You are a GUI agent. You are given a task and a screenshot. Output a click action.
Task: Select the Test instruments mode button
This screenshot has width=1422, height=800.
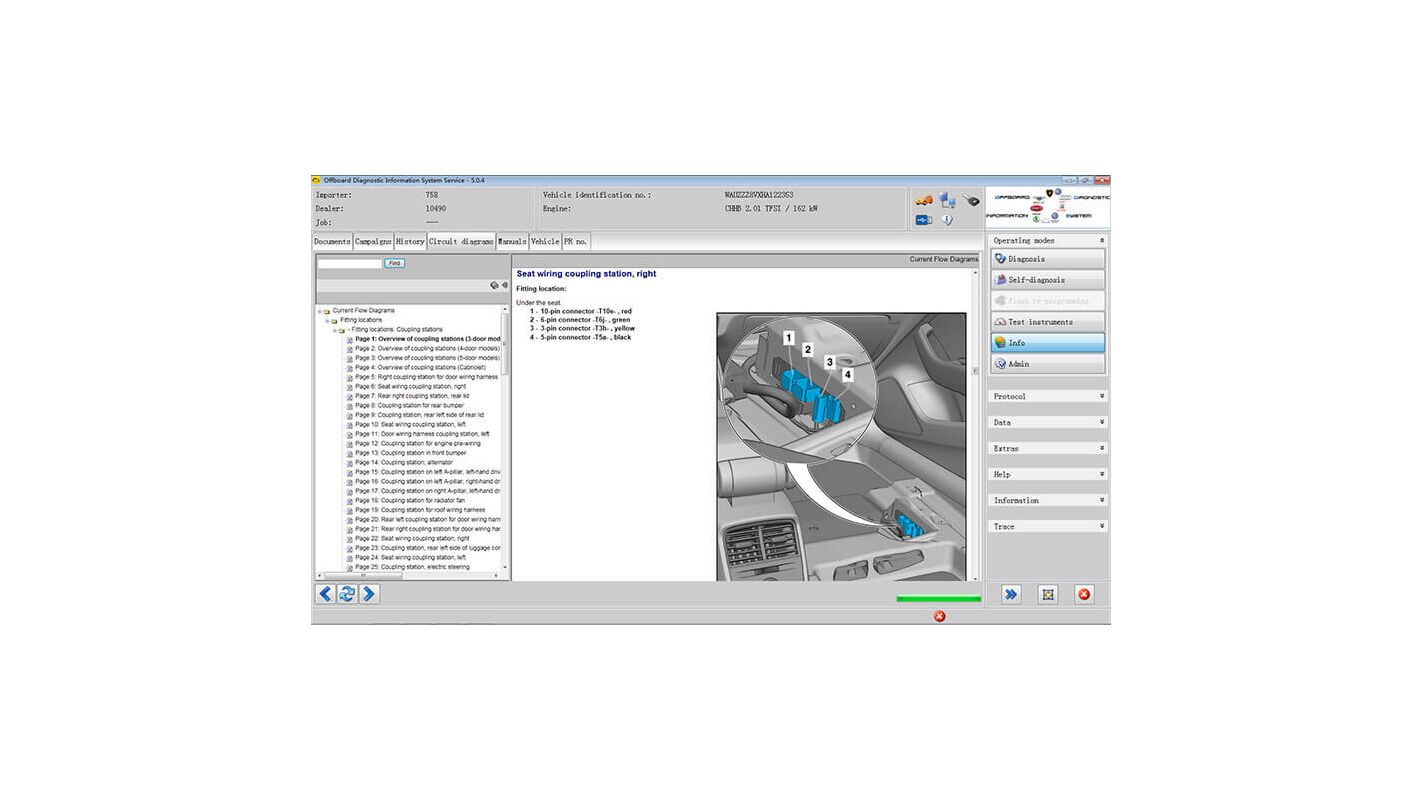[1047, 322]
